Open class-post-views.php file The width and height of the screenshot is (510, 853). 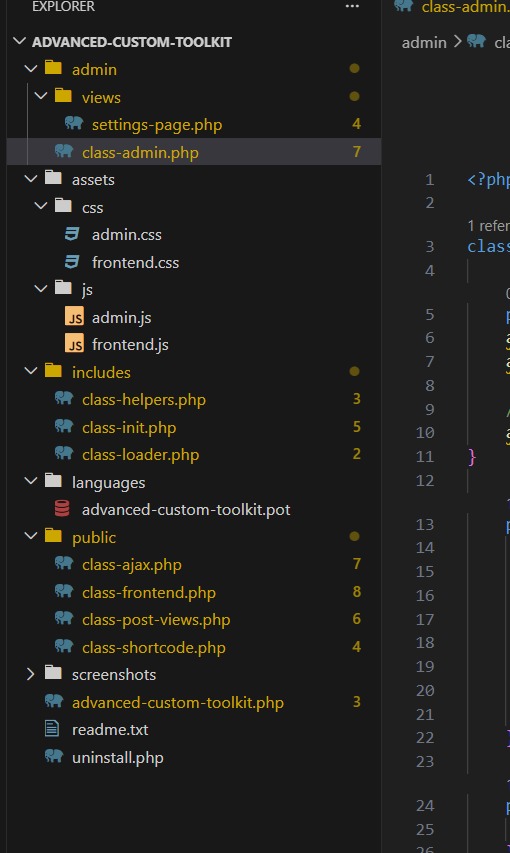pos(156,620)
